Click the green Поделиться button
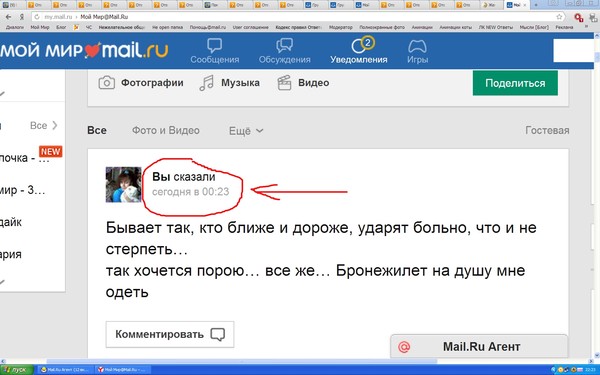This screenshot has height=375, width=600. point(515,83)
